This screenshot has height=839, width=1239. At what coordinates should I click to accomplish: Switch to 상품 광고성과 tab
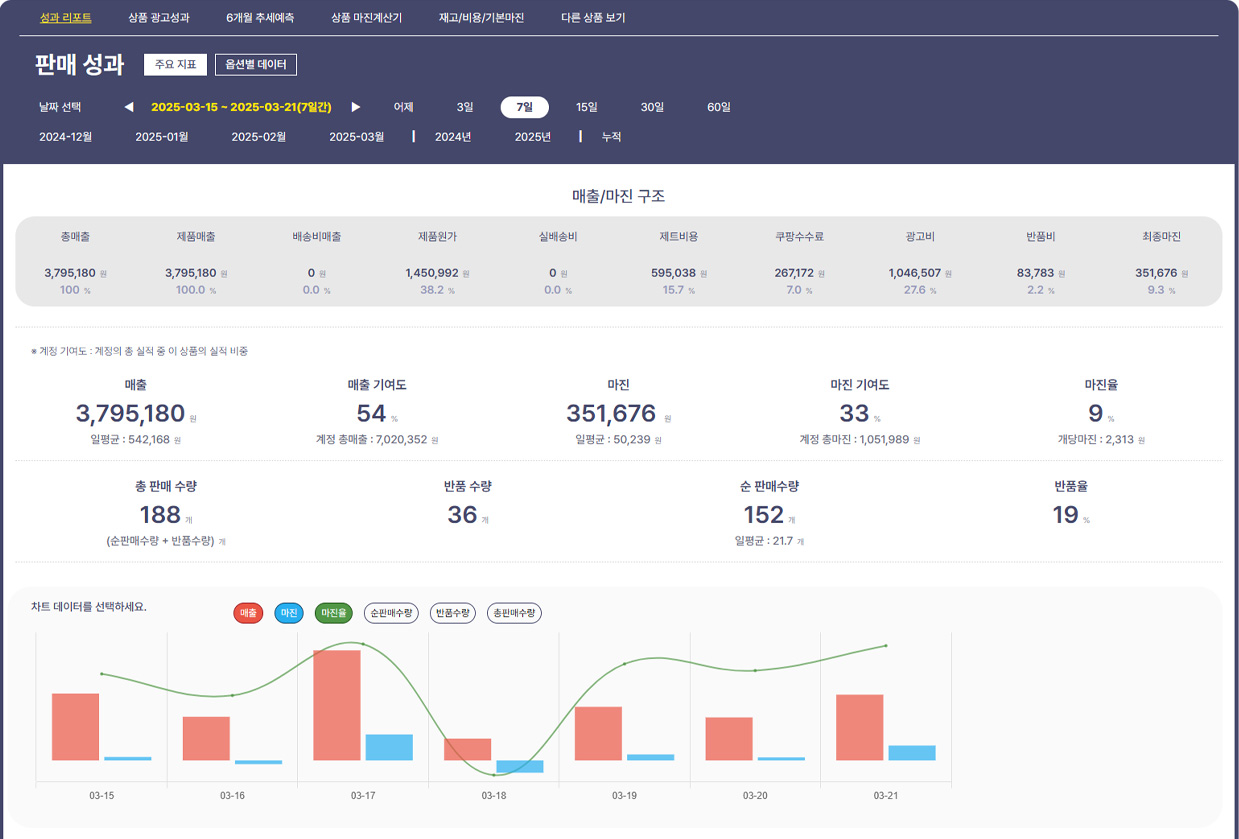[x=159, y=18]
